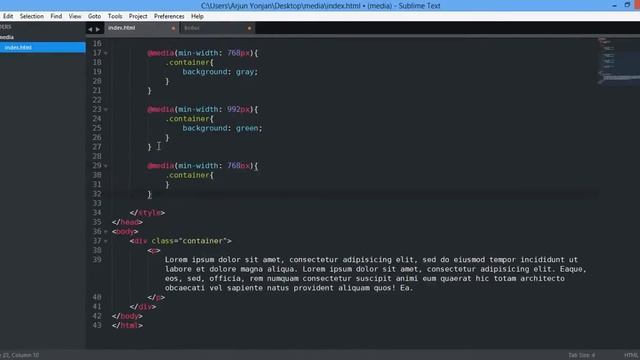Viewport: 640px width, 360px height.
Task: Click the minimap code preview
Action: coord(618,60)
